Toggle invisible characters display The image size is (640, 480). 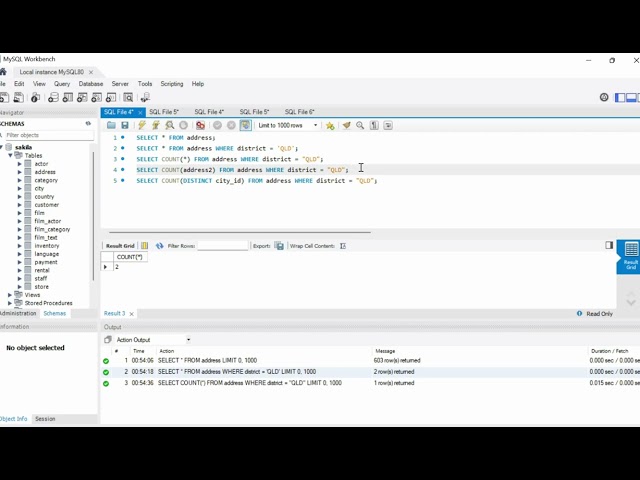[374, 125]
